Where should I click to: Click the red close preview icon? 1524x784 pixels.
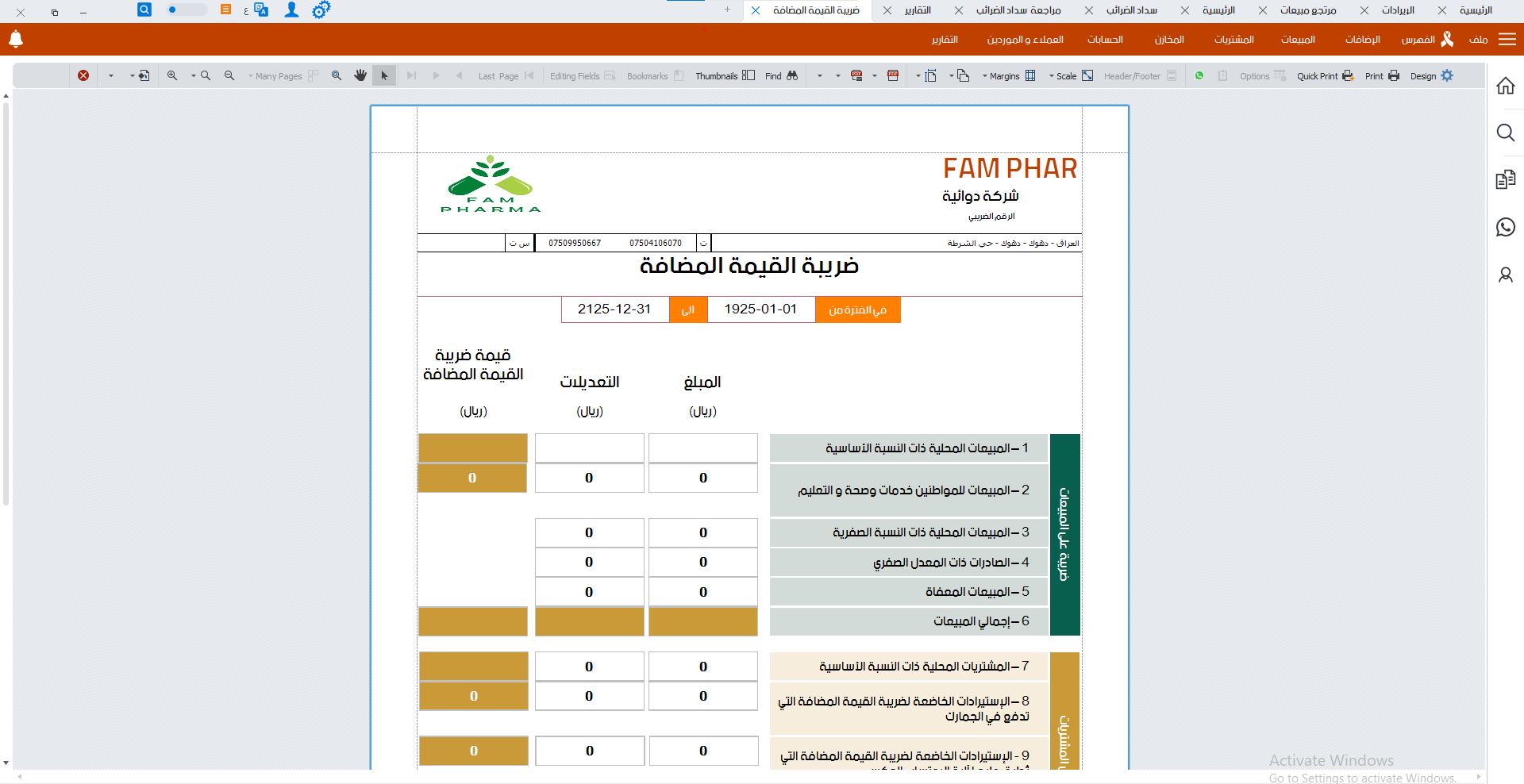83,75
